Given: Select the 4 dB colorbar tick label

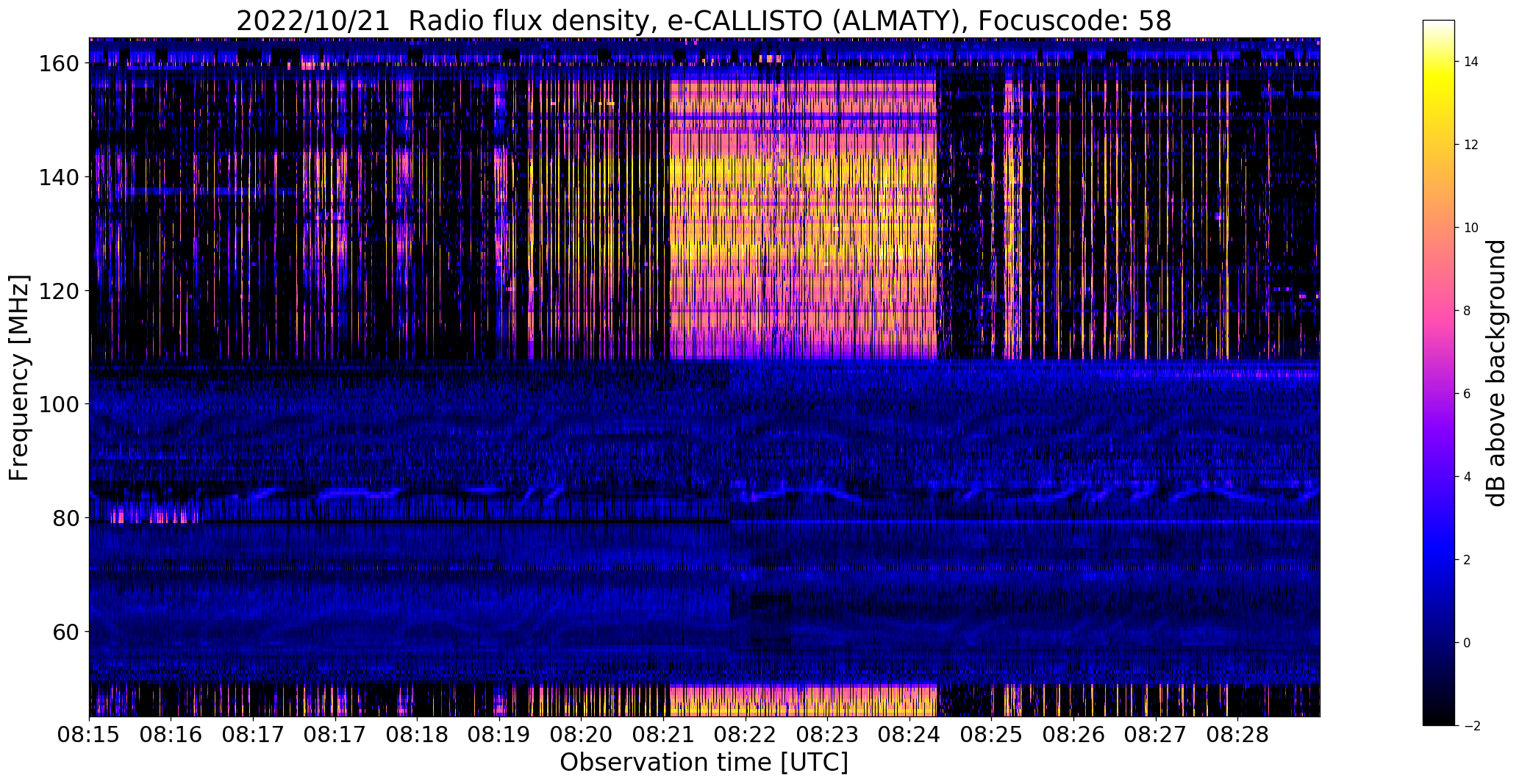Looking at the screenshot, I should click(1468, 477).
